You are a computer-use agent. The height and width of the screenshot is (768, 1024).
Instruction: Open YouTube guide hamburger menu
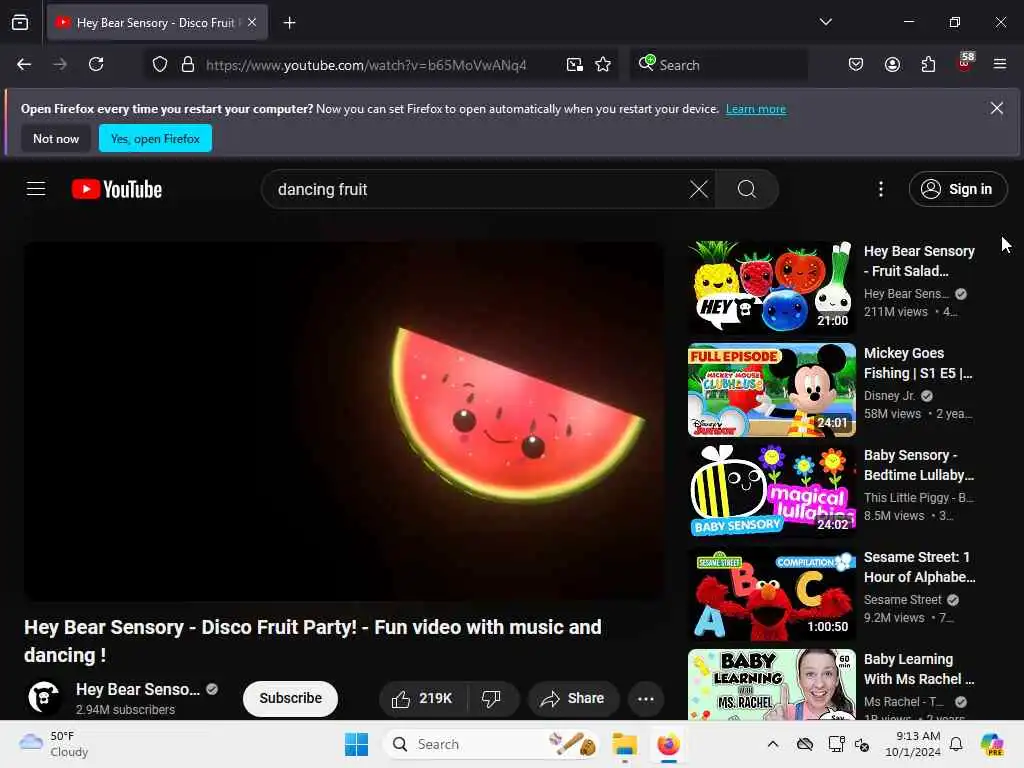36,189
